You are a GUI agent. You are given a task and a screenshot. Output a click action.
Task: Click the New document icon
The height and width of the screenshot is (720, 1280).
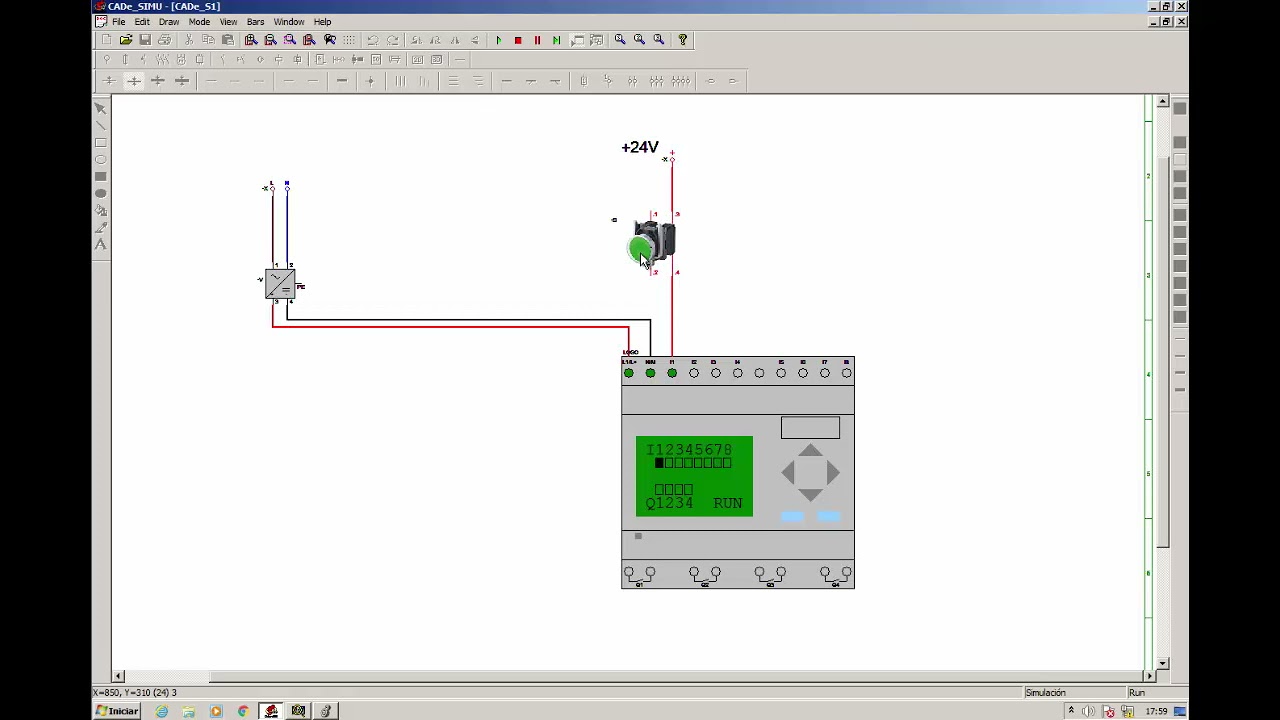pos(106,40)
